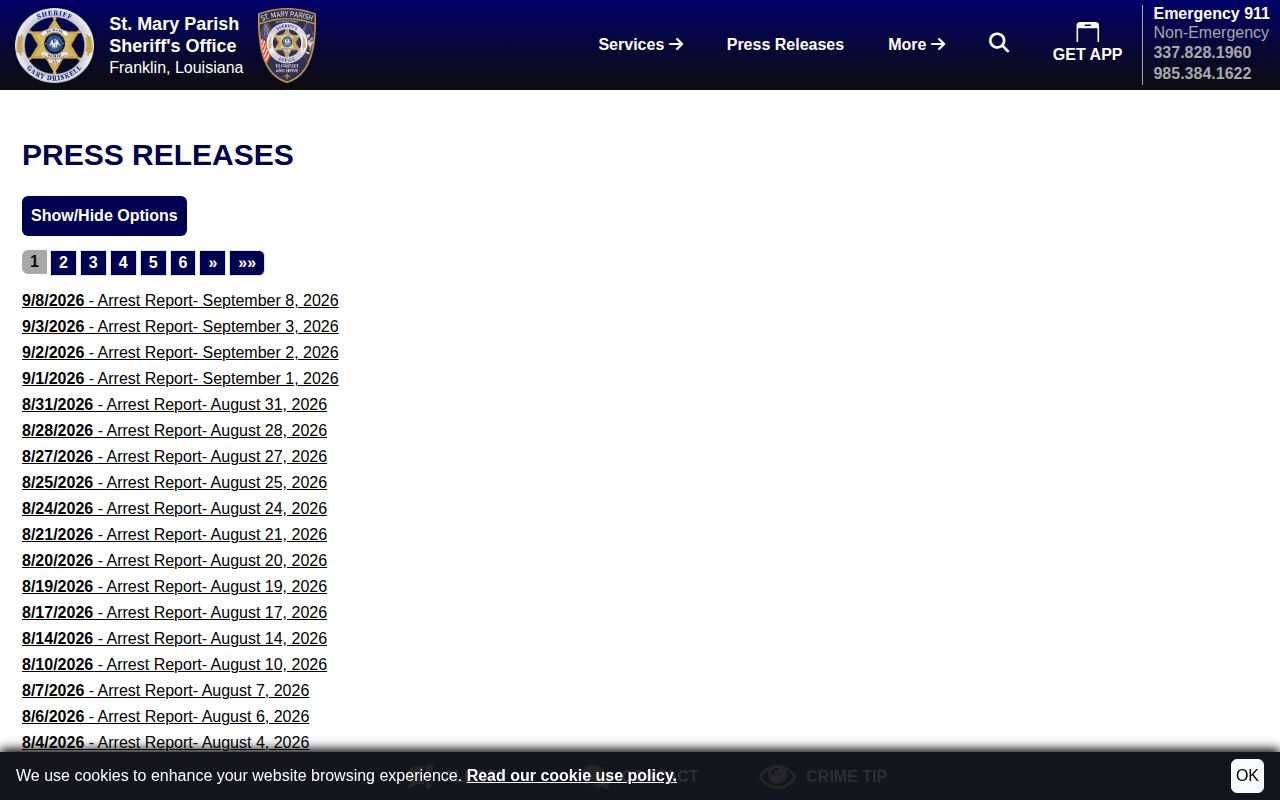Toggle the Show/Hide Options button

pos(104,216)
